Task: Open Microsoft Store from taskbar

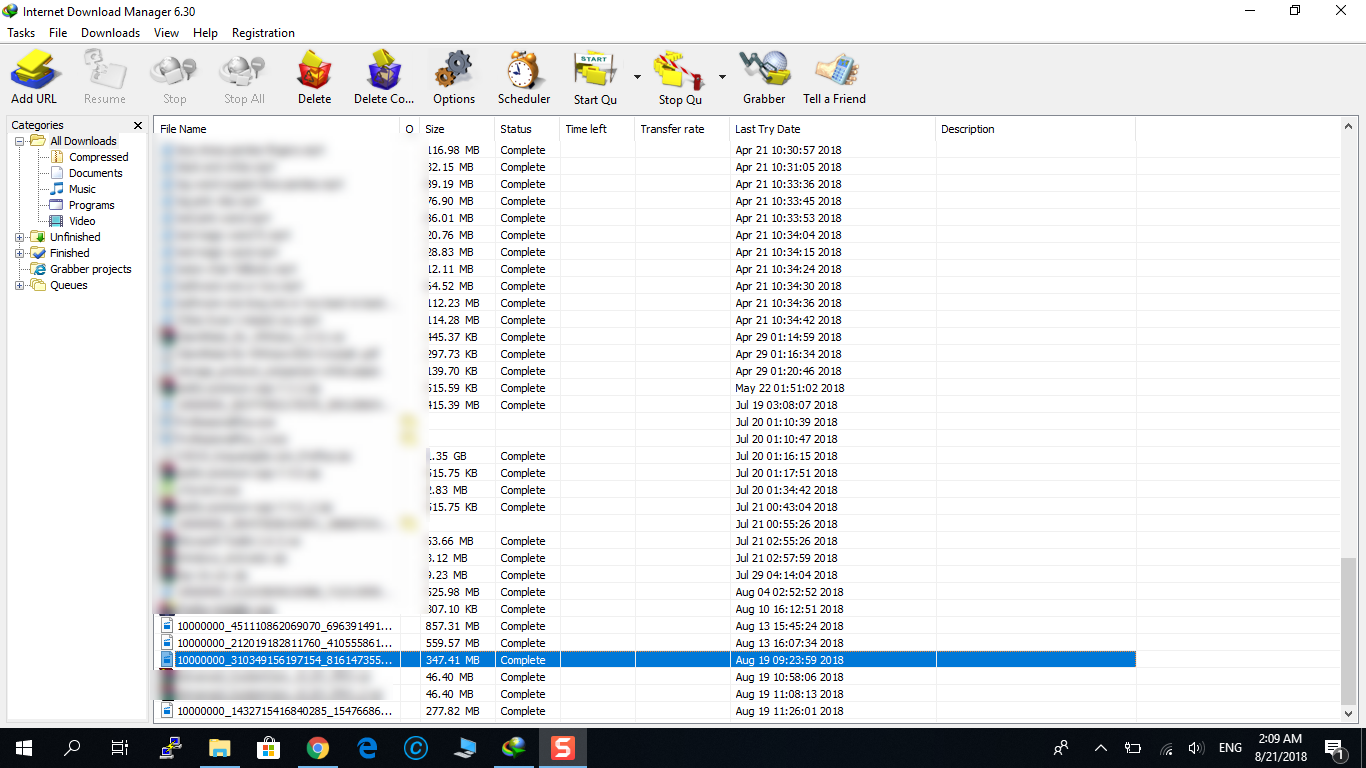Action: pyautogui.click(x=268, y=748)
